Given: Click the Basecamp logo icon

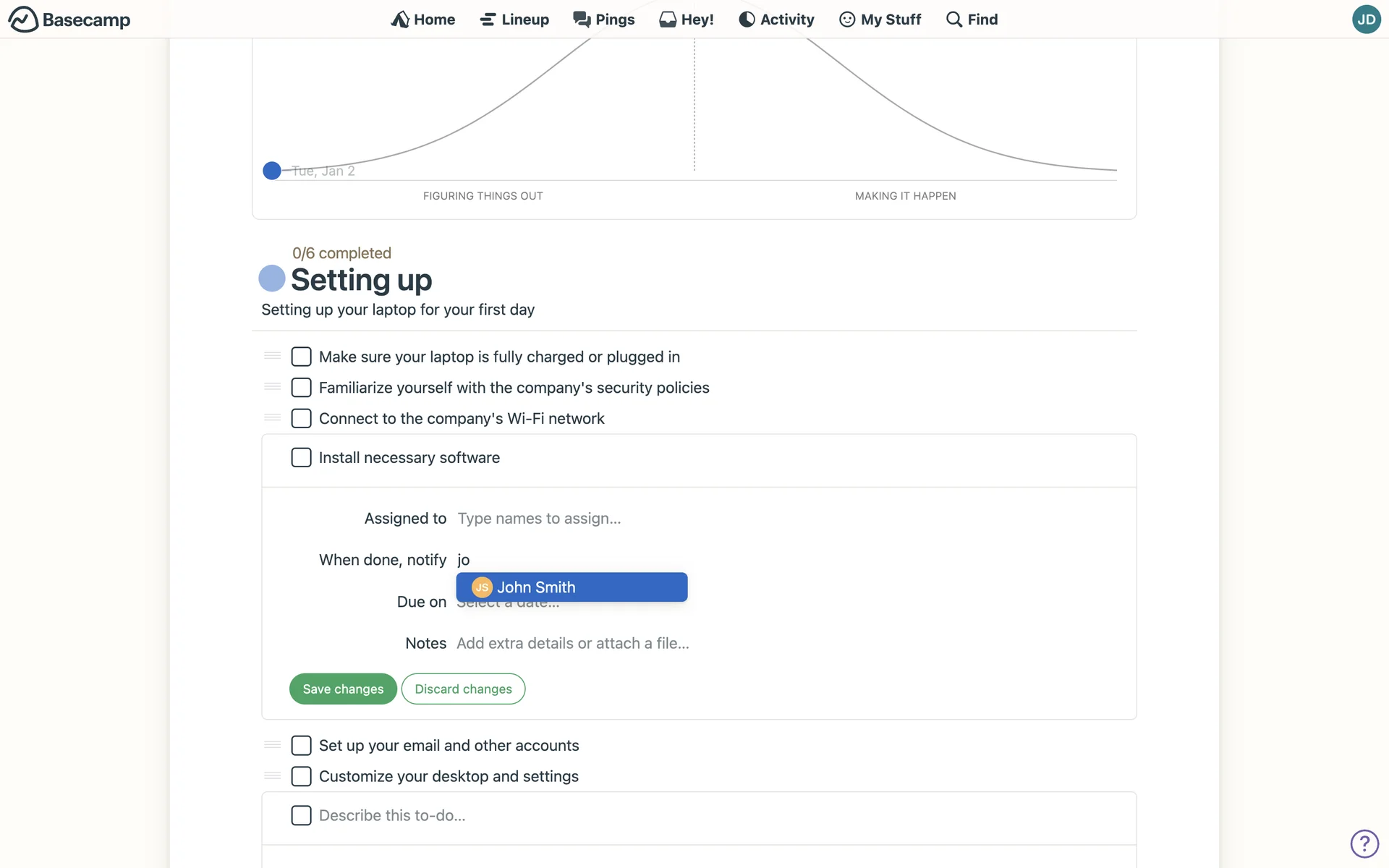Looking at the screenshot, I should click(23, 20).
